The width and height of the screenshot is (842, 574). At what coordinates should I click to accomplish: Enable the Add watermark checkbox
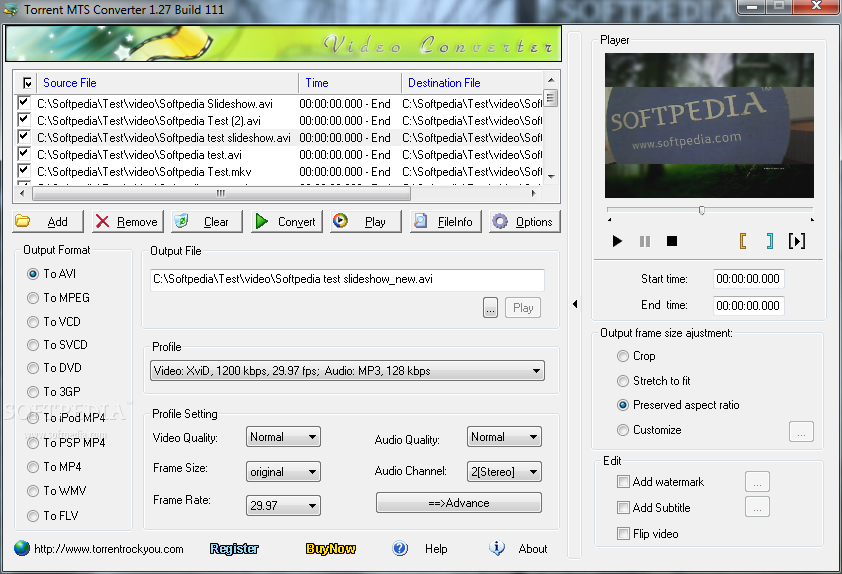pyautogui.click(x=623, y=482)
